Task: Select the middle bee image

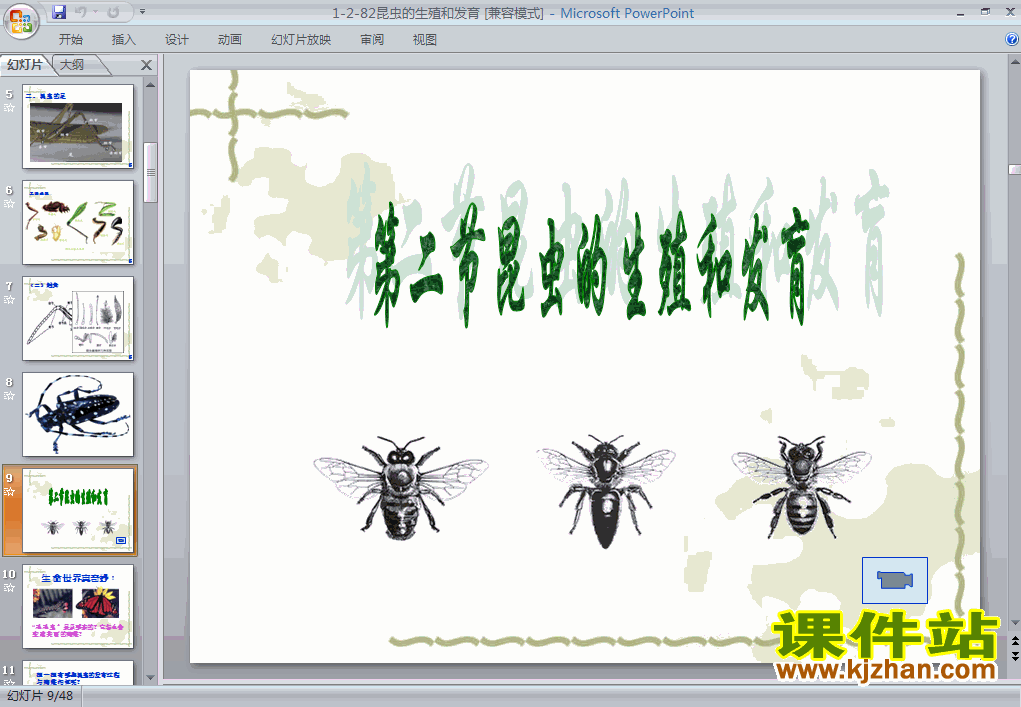Action: coord(606,492)
